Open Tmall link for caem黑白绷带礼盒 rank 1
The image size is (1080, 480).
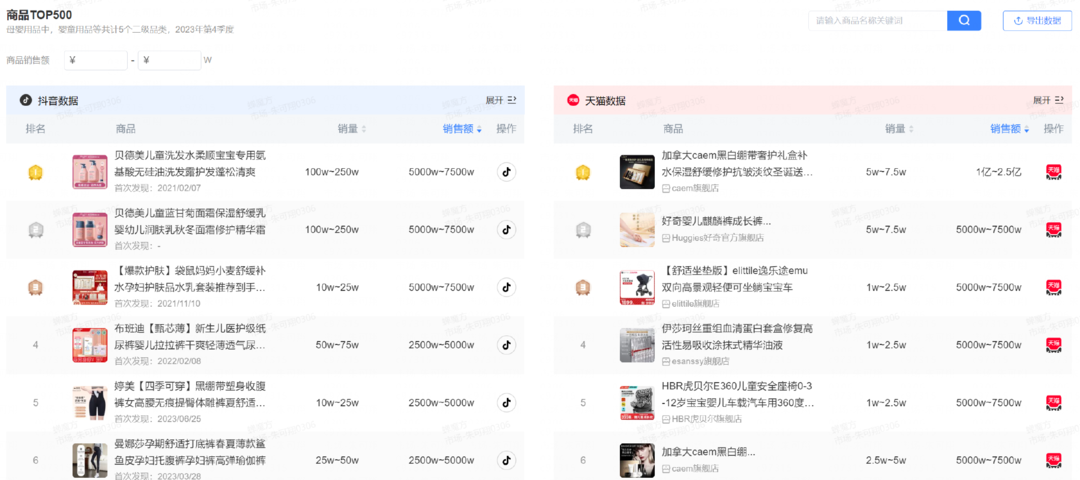tap(1054, 172)
